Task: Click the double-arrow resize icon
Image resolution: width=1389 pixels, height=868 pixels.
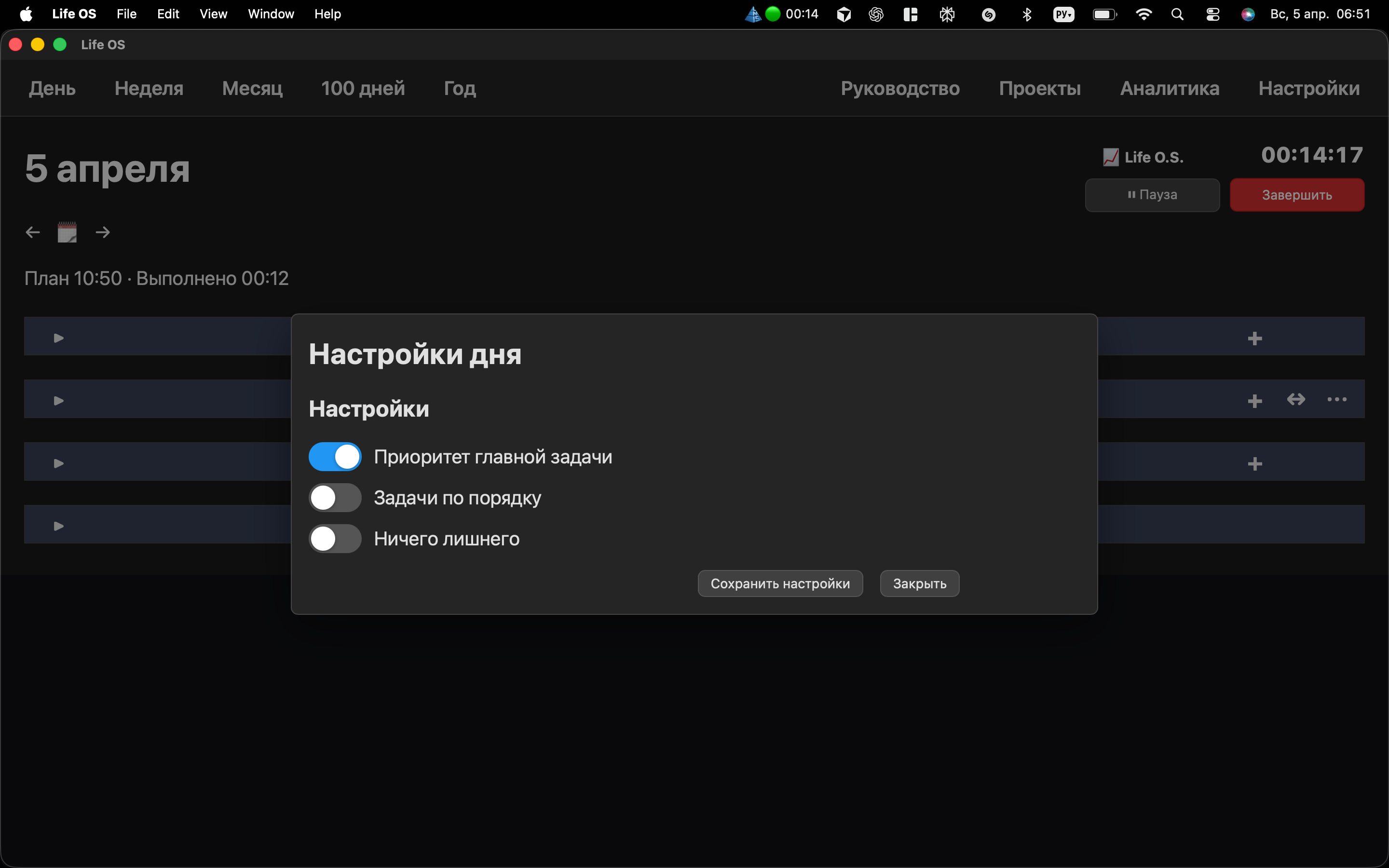Action: (x=1296, y=400)
